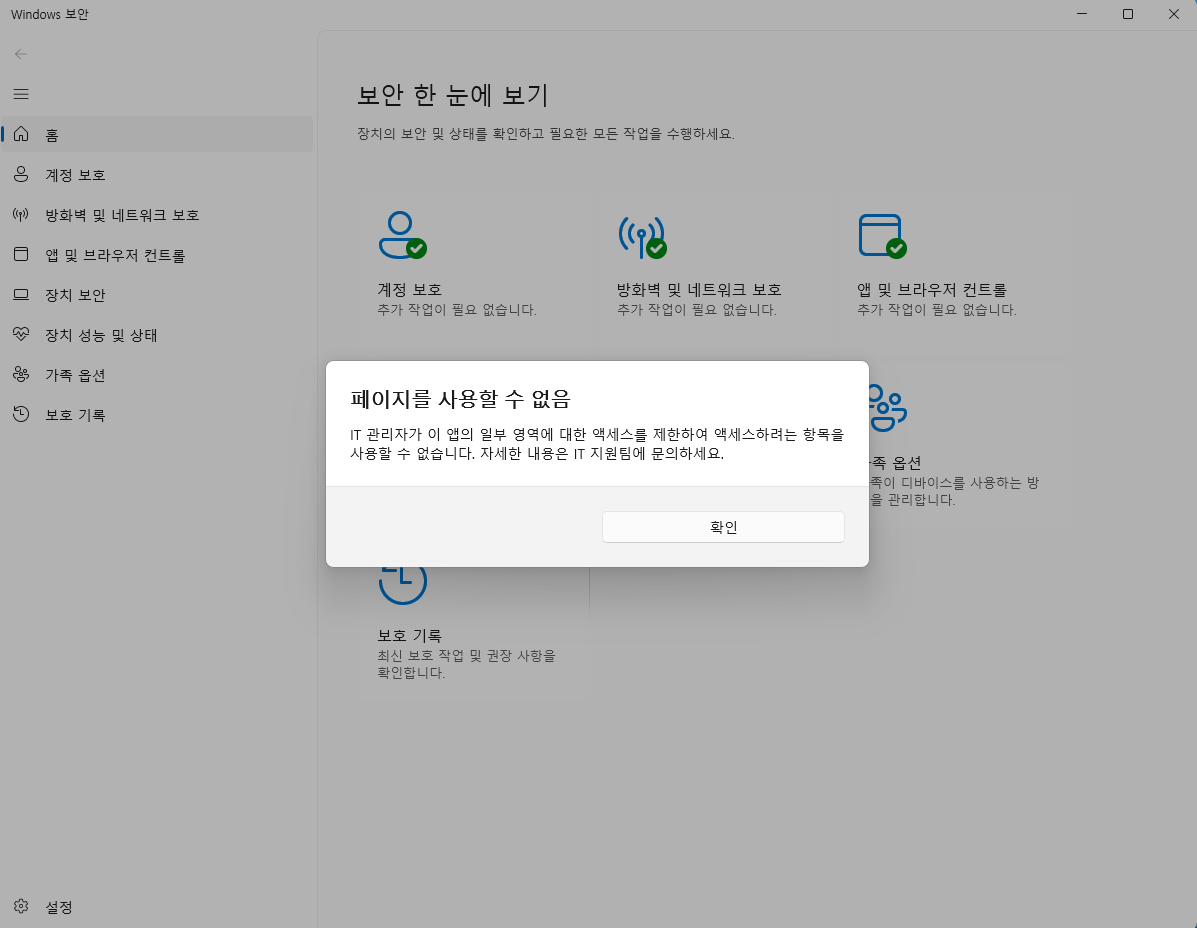Open the 설정 gear icon
The height and width of the screenshot is (928, 1197).
(x=20, y=906)
